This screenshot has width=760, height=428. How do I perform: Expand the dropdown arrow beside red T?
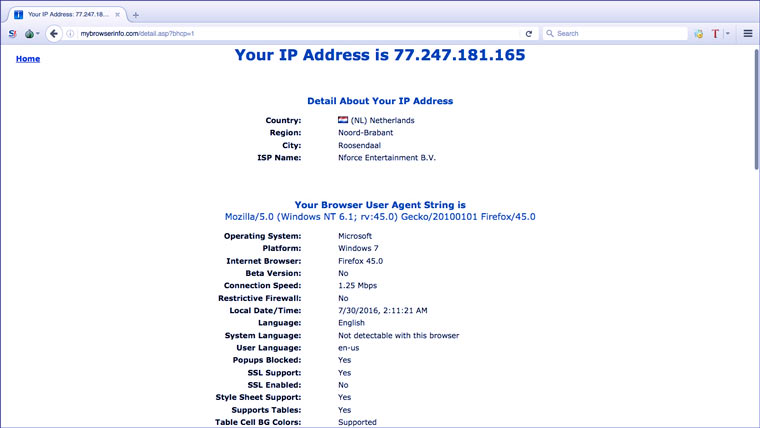728,33
